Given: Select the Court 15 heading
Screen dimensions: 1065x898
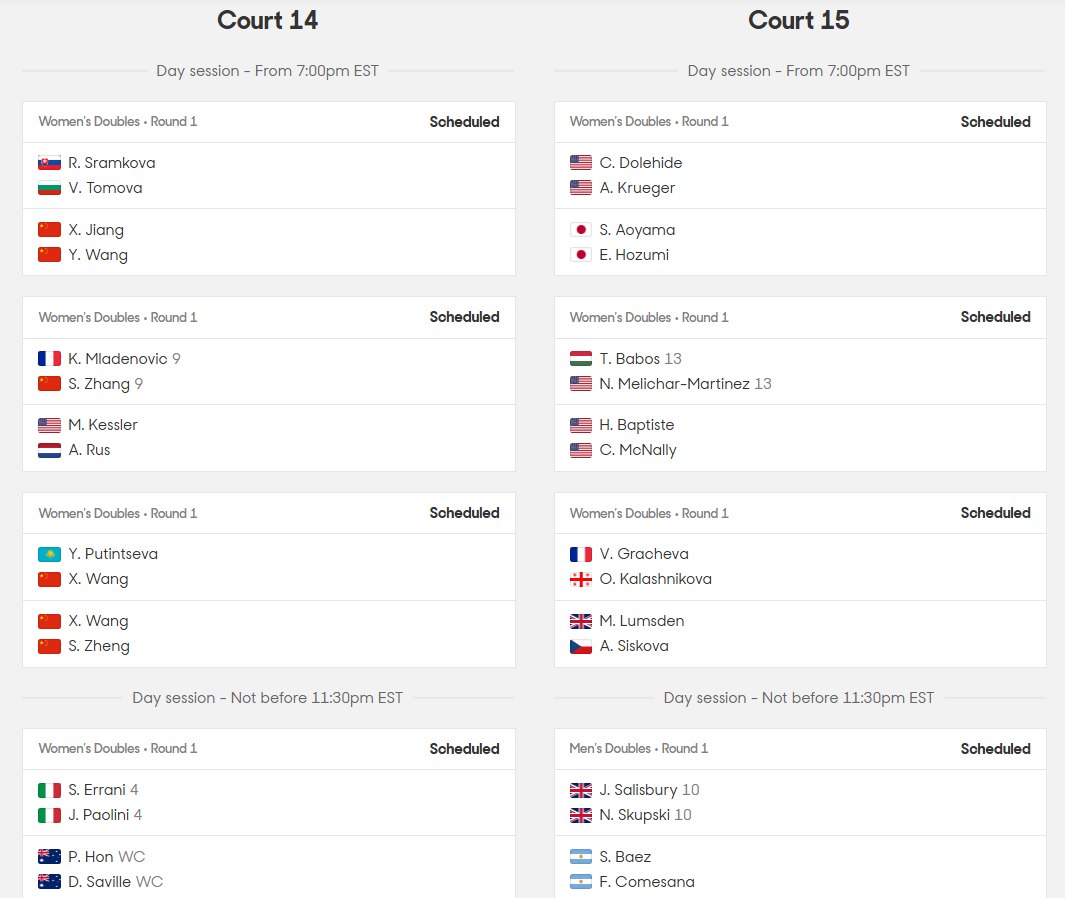Looking at the screenshot, I should 799,20.
